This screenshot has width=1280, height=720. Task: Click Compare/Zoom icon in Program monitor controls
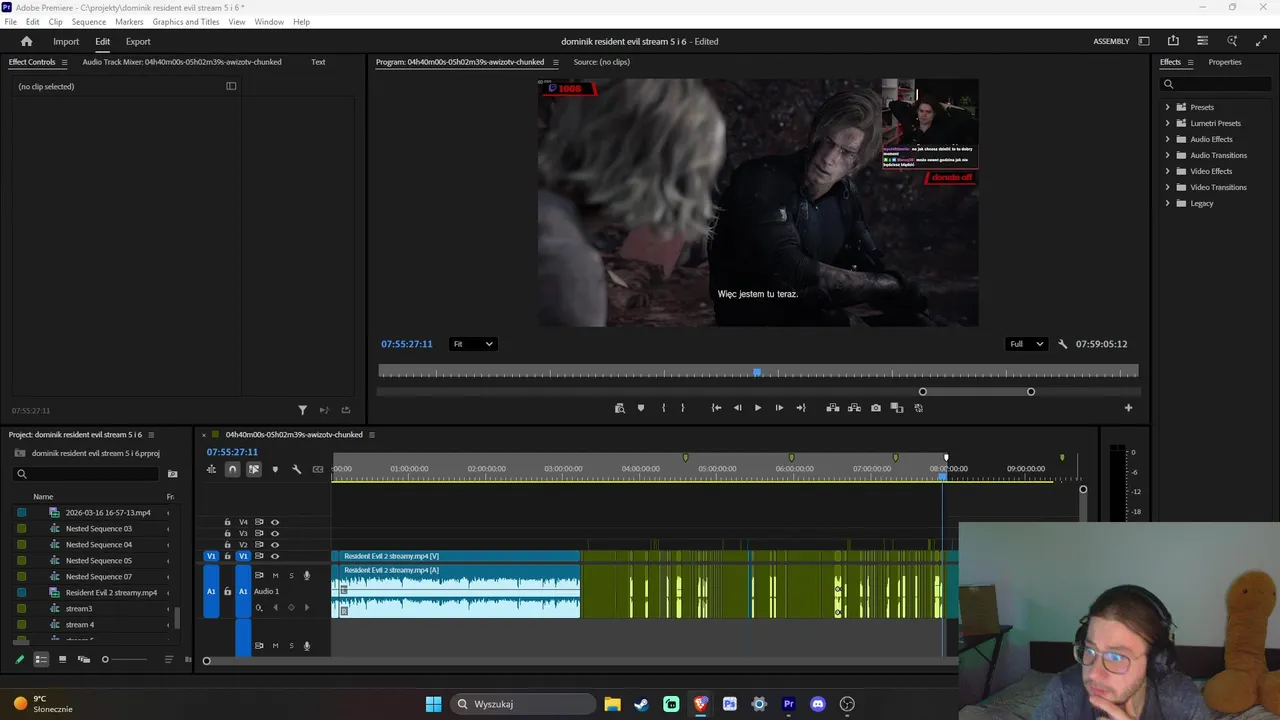point(619,408)
